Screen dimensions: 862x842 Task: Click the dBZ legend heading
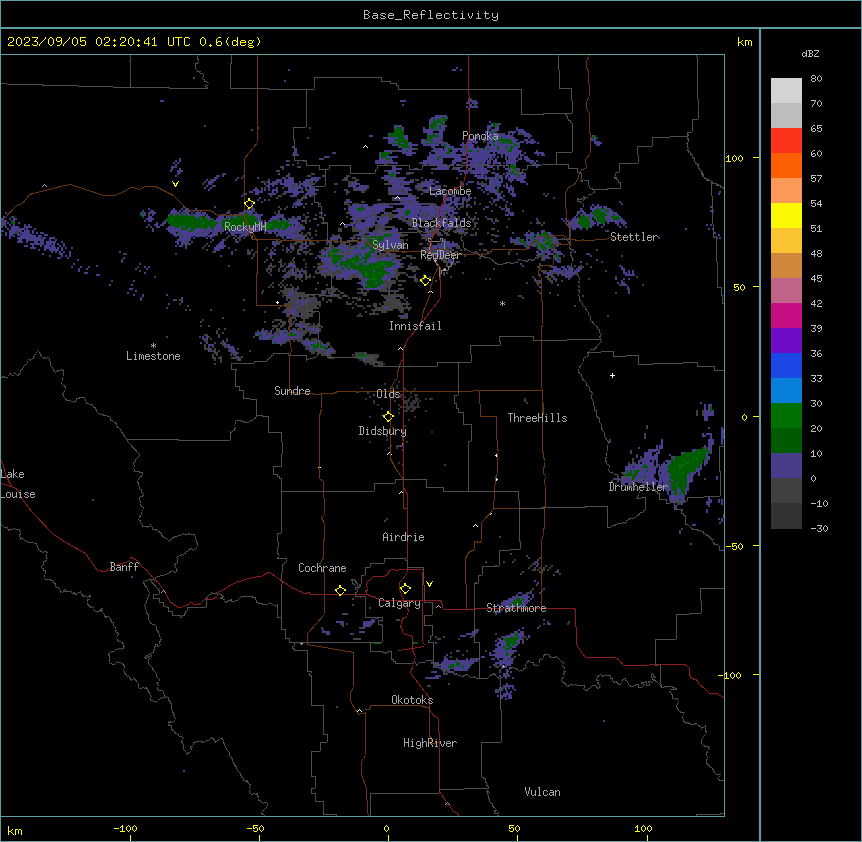(x=810, y=54)
